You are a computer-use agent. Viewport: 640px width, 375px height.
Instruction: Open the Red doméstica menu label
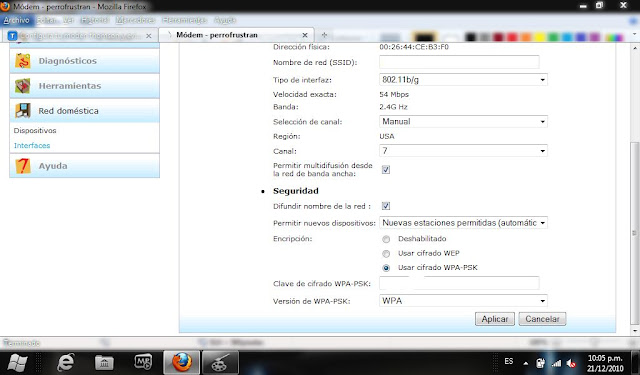[x=69, y=111]
